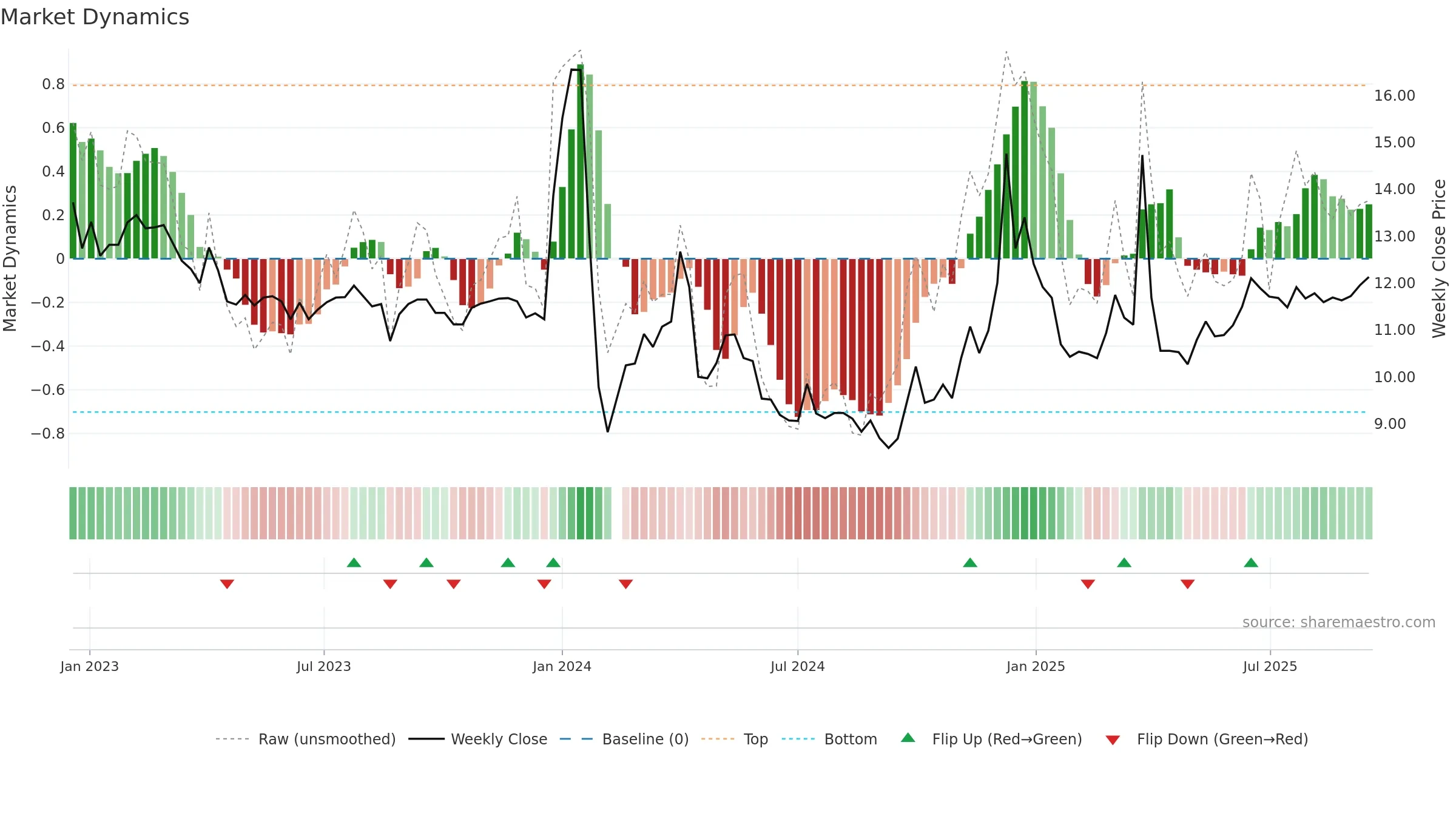
Task: Select the Flip Up marker just before Jul 2025
Action: coord(1251,562)
